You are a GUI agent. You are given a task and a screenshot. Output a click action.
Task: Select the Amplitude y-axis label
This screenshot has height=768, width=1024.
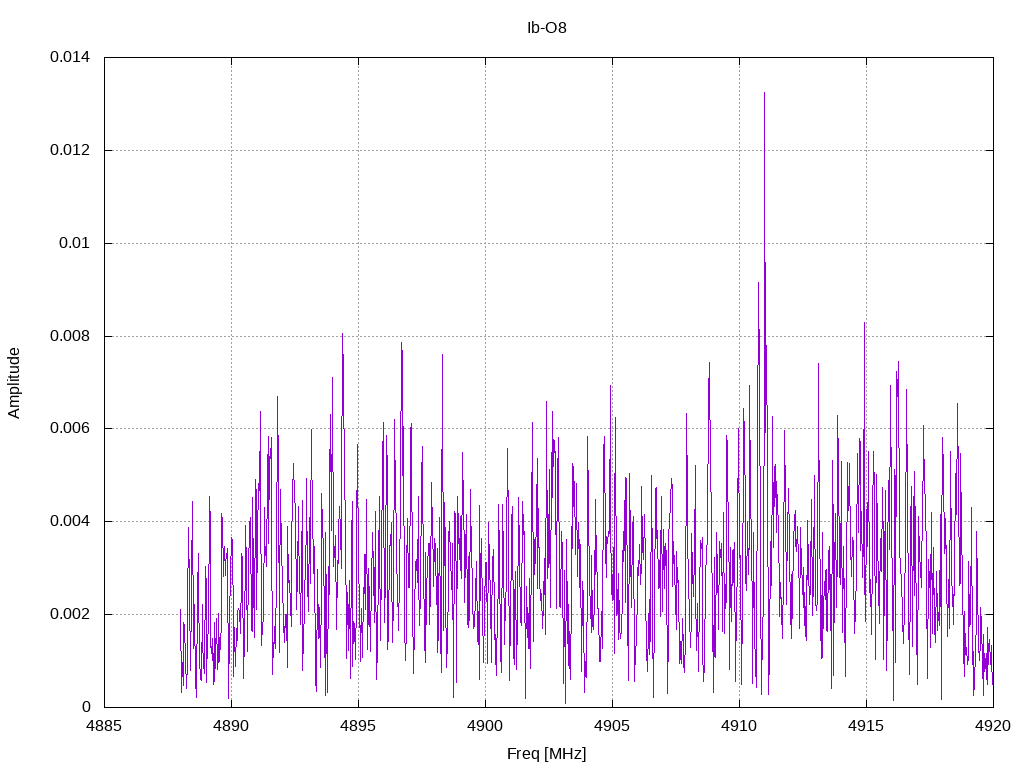pyautogui.click(x=14, y=383)
